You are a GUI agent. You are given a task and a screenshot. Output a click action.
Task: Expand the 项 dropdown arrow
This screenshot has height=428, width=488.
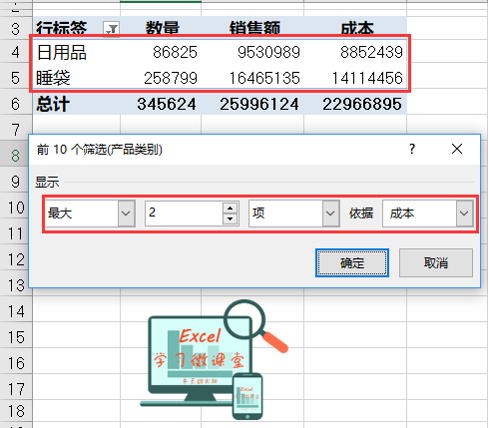point(330,213)
